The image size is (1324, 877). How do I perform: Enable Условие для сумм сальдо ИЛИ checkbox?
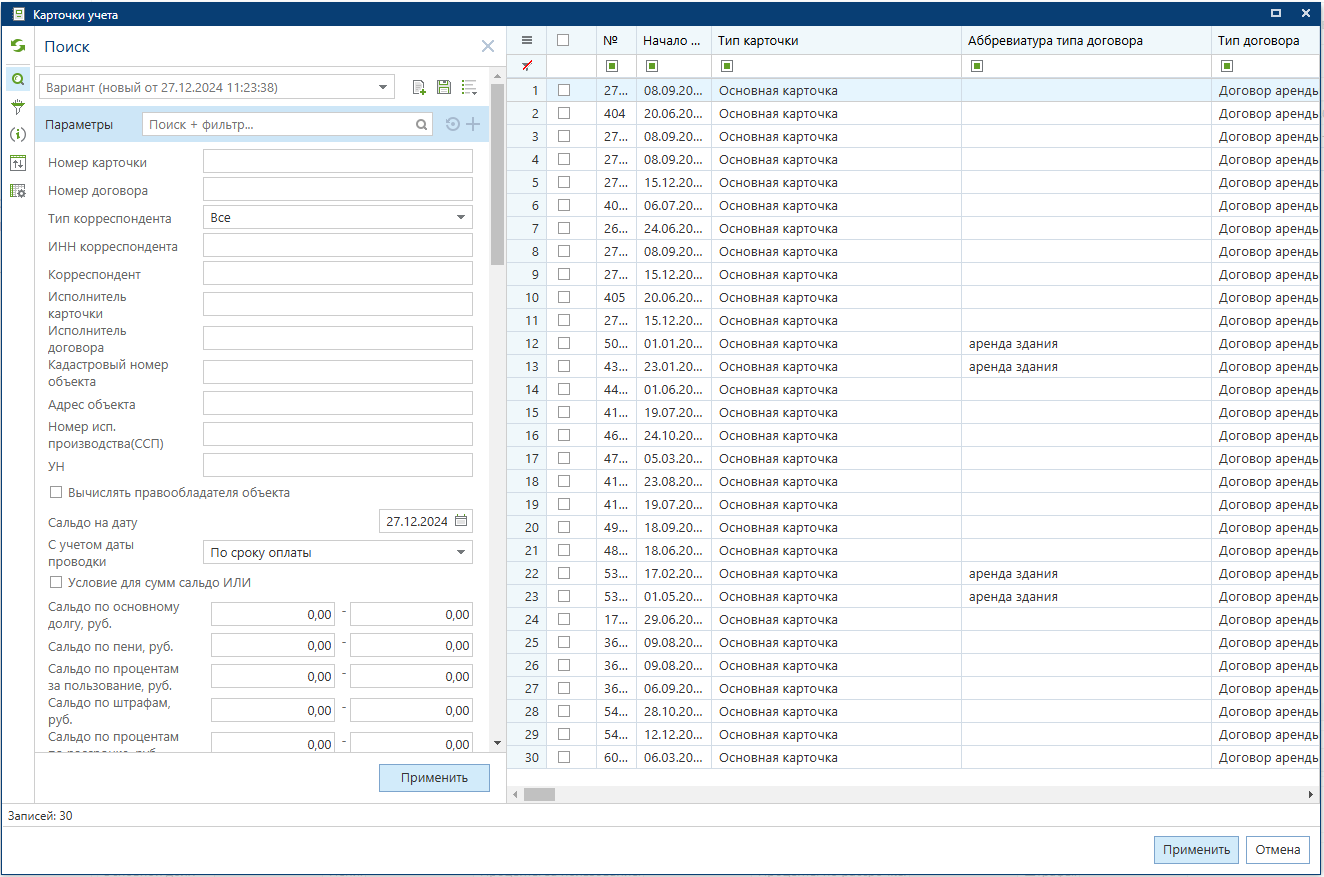click(x=56, y=582)
